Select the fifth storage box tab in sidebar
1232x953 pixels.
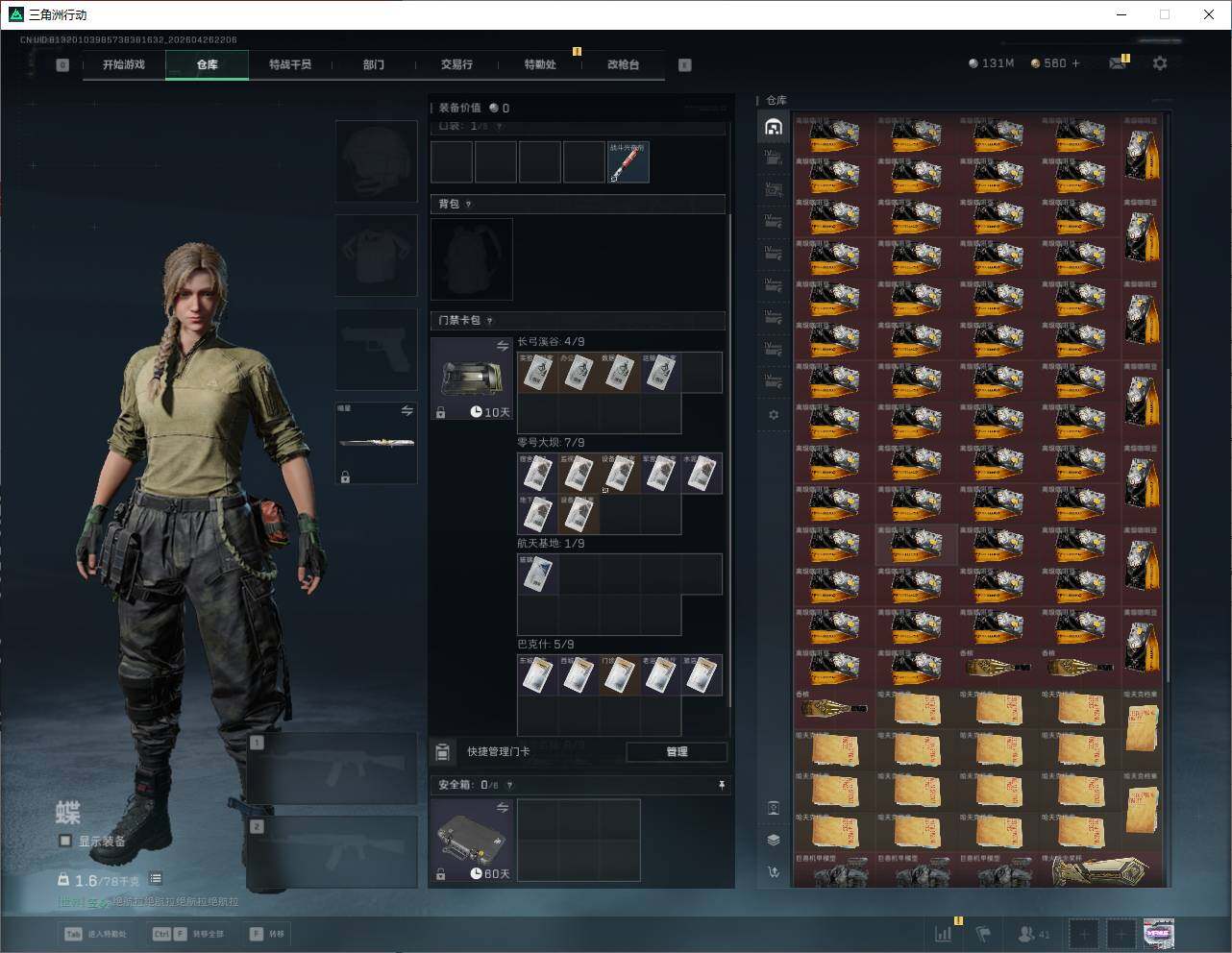(774, 254)
